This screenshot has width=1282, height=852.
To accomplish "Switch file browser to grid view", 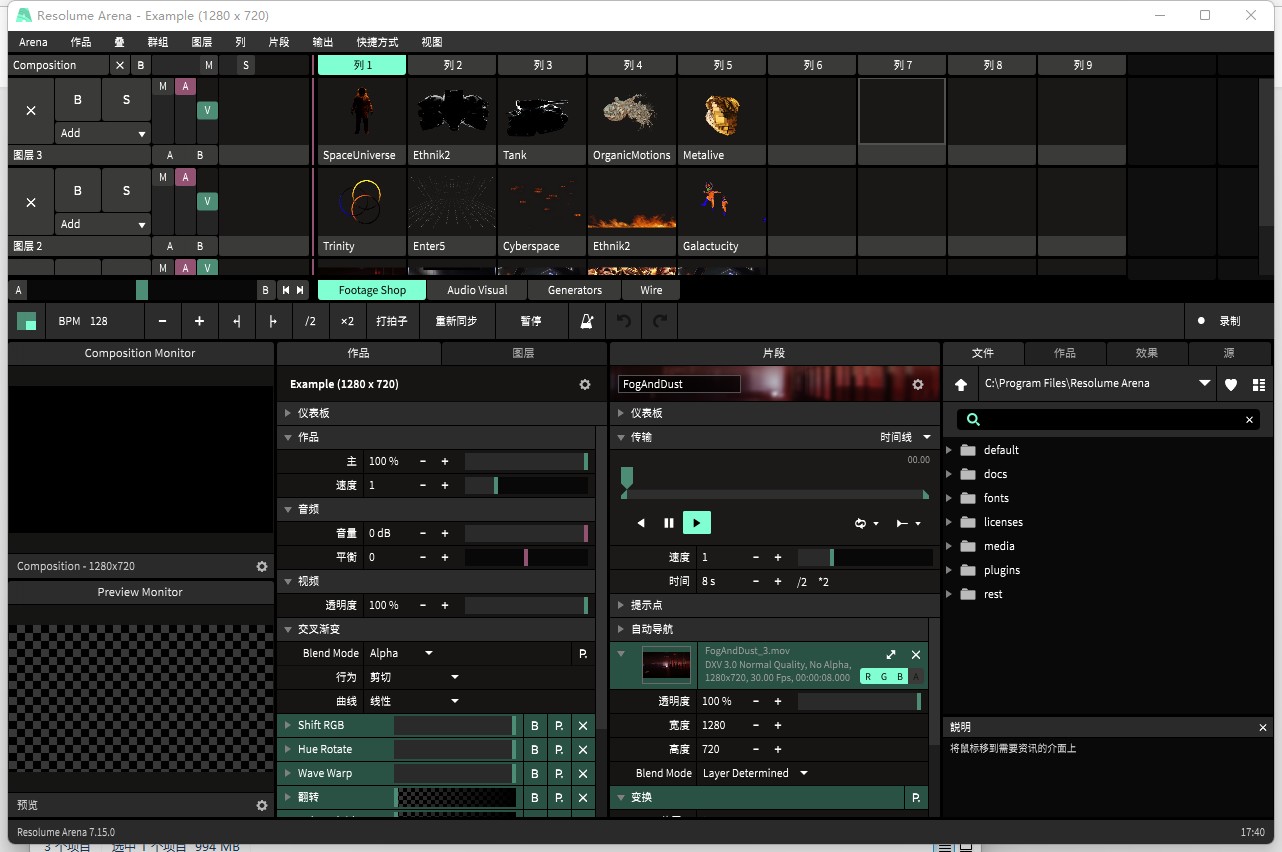I will click(x=1259, y=384).
